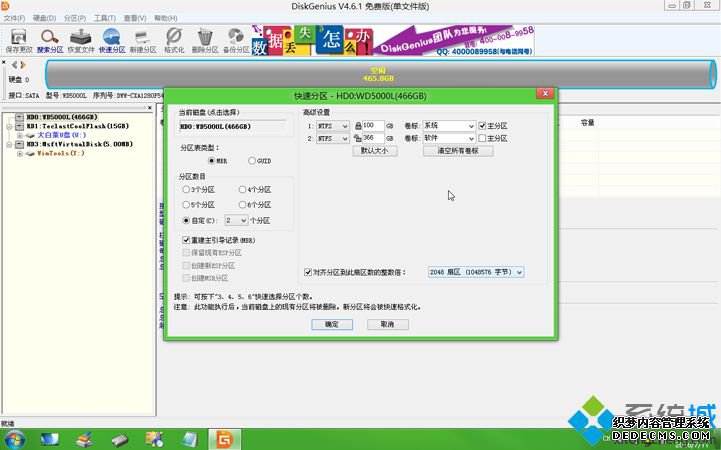The width and height of the screenshot is (721, 450).
Task: Choose the 6个分区 option
Action: (242, 205)
